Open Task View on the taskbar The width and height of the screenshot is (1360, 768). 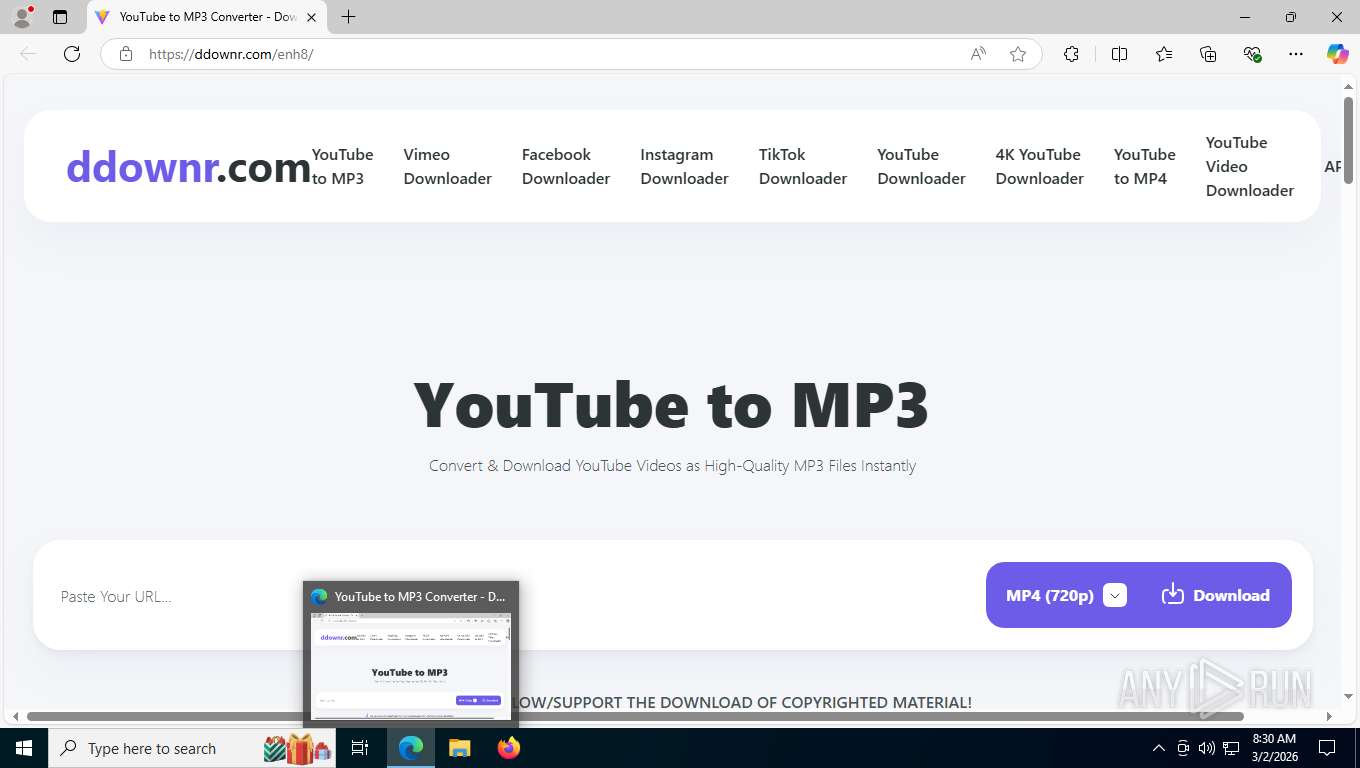[x=360, y=748]
